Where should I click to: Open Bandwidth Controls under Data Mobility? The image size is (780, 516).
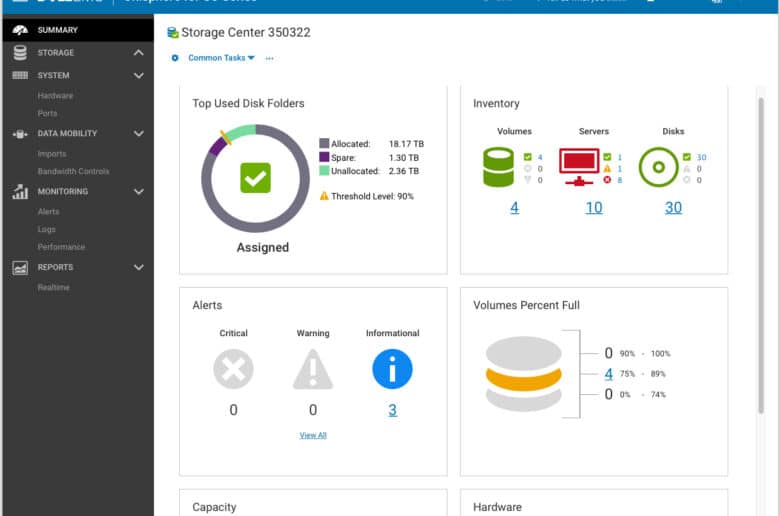73,171
